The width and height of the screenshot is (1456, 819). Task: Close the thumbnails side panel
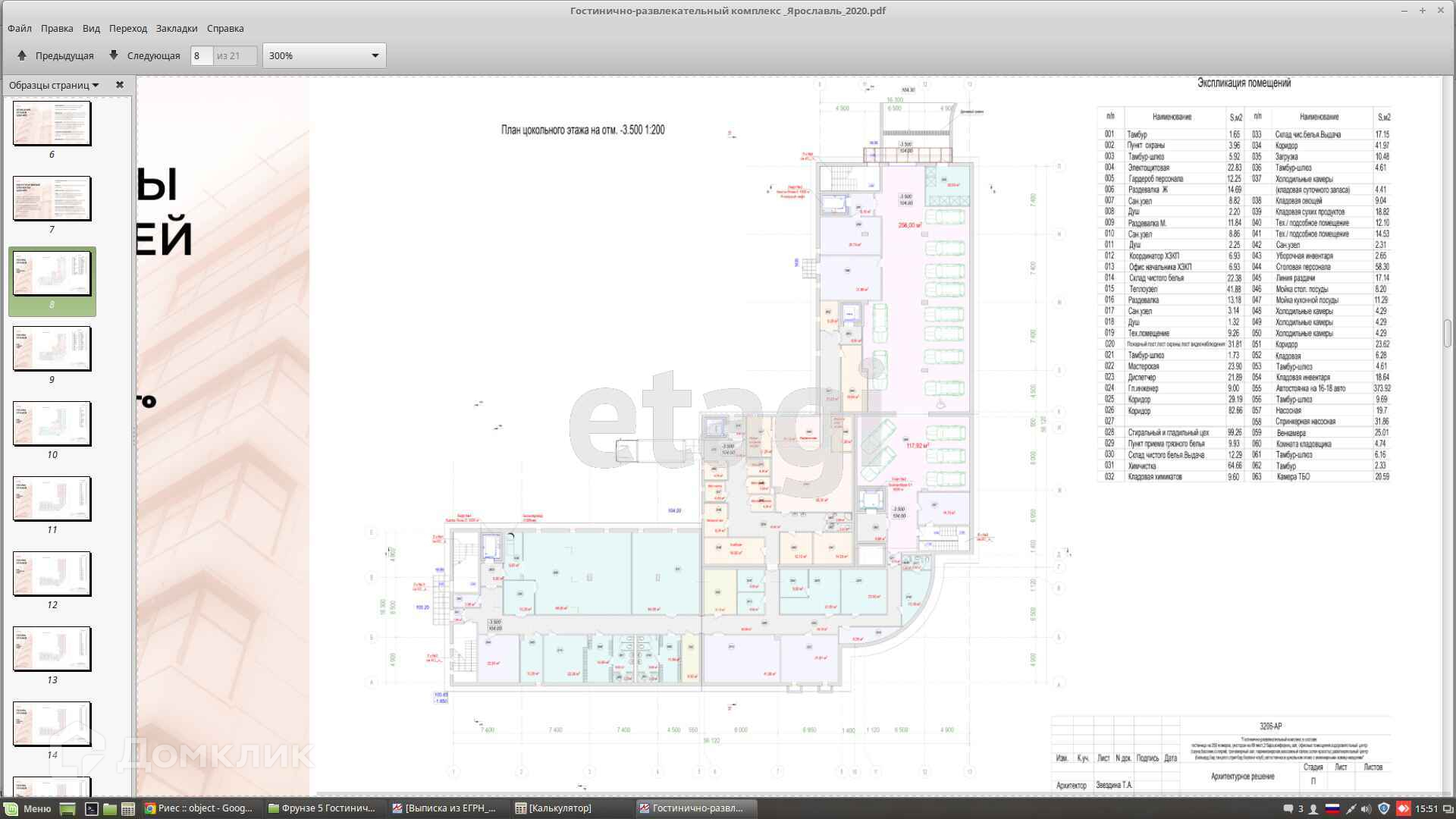tap(119, 85)
